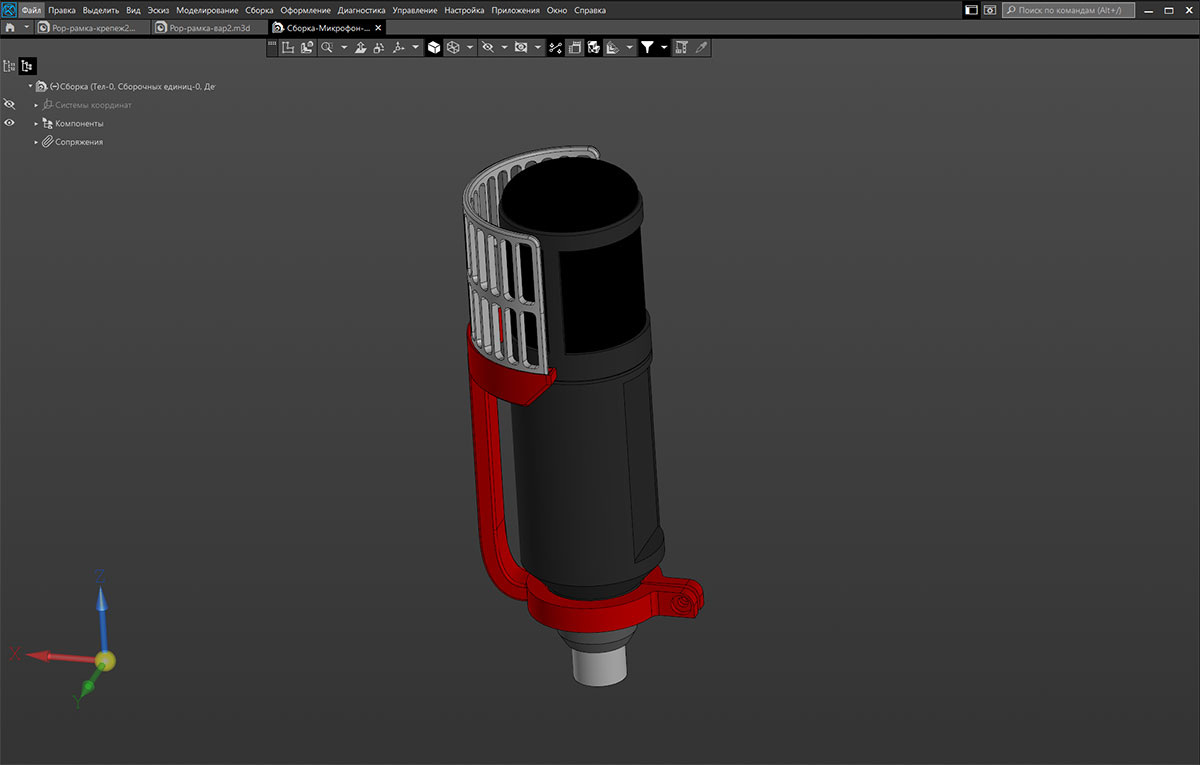Close the Сборка-Микрофон tab

379,28
